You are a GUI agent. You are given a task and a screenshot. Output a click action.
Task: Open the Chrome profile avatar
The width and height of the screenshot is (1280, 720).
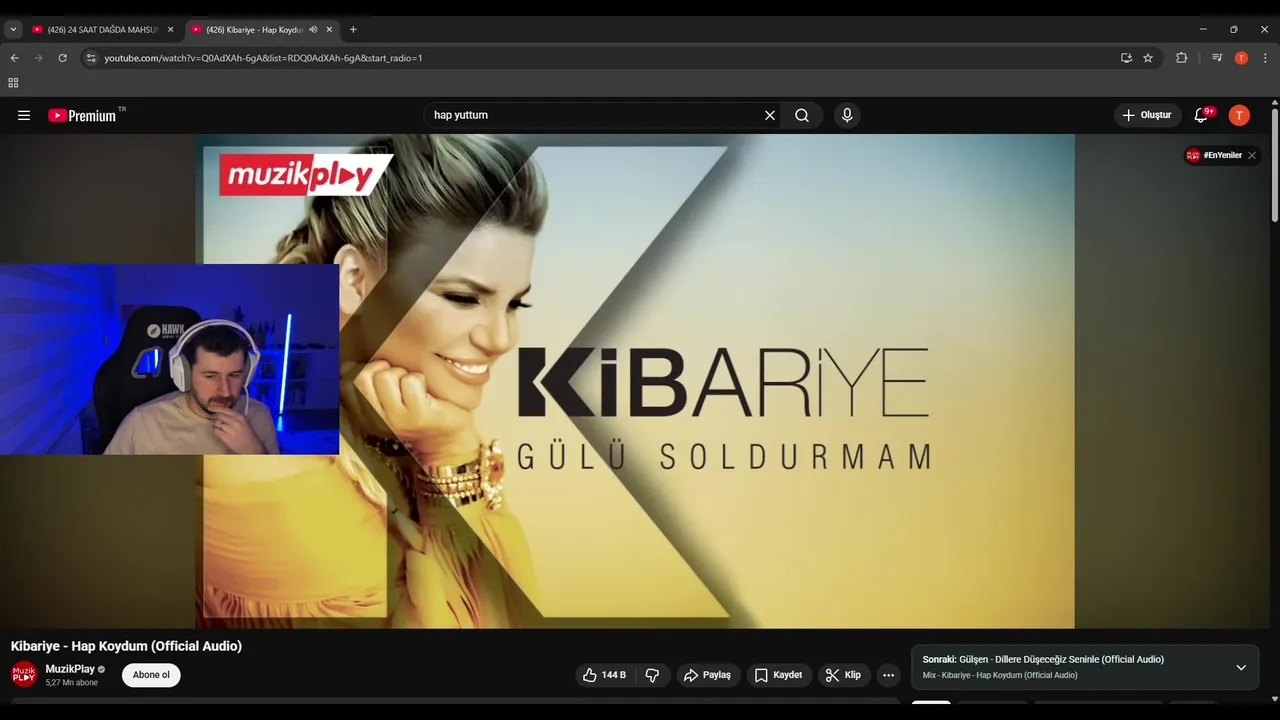click(1241, 58)
